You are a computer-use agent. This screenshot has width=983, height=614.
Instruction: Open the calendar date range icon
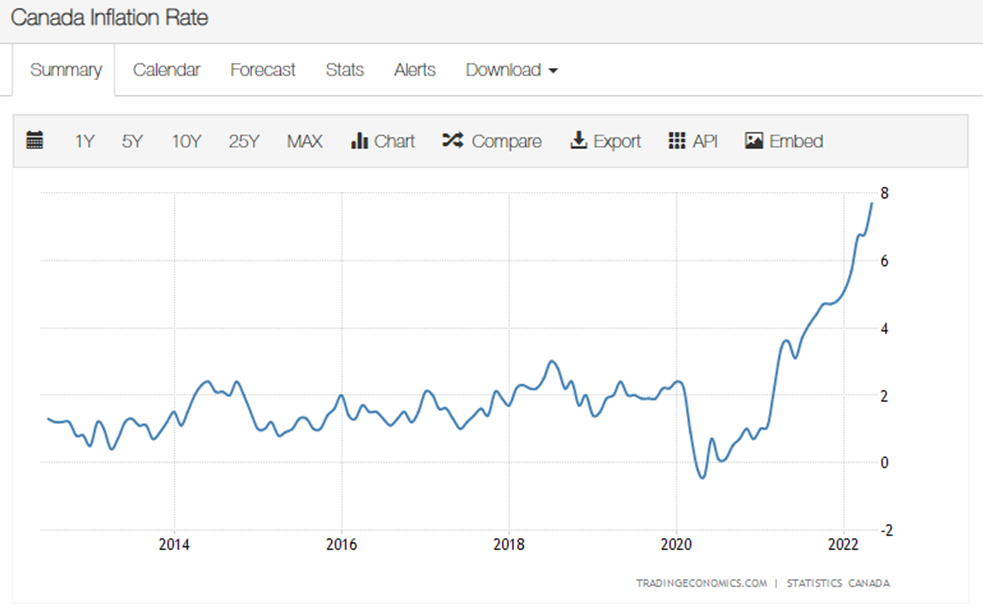click(x=34, y=140)
